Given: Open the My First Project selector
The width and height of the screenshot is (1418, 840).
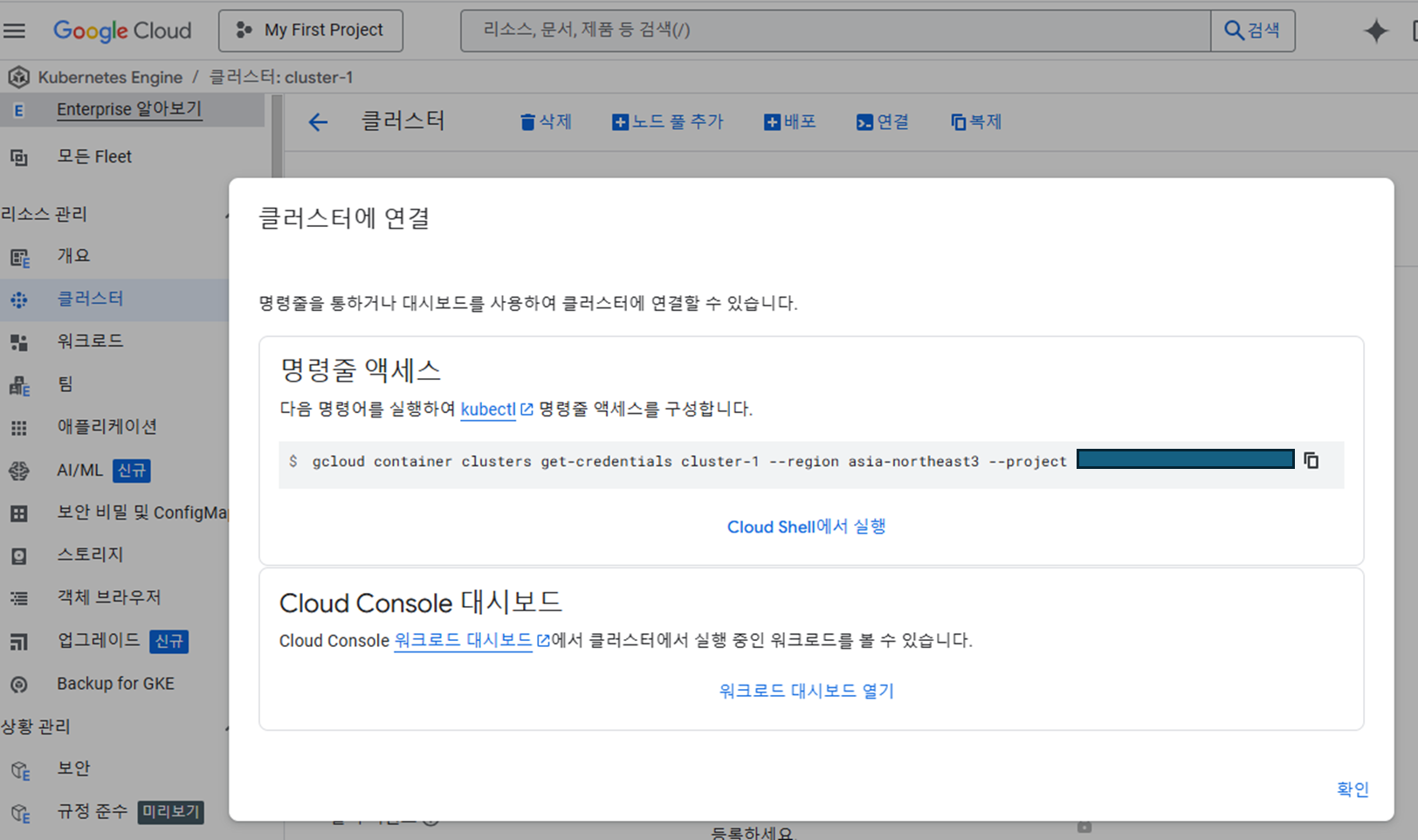Looking at the screenshot, I should 311,31.
